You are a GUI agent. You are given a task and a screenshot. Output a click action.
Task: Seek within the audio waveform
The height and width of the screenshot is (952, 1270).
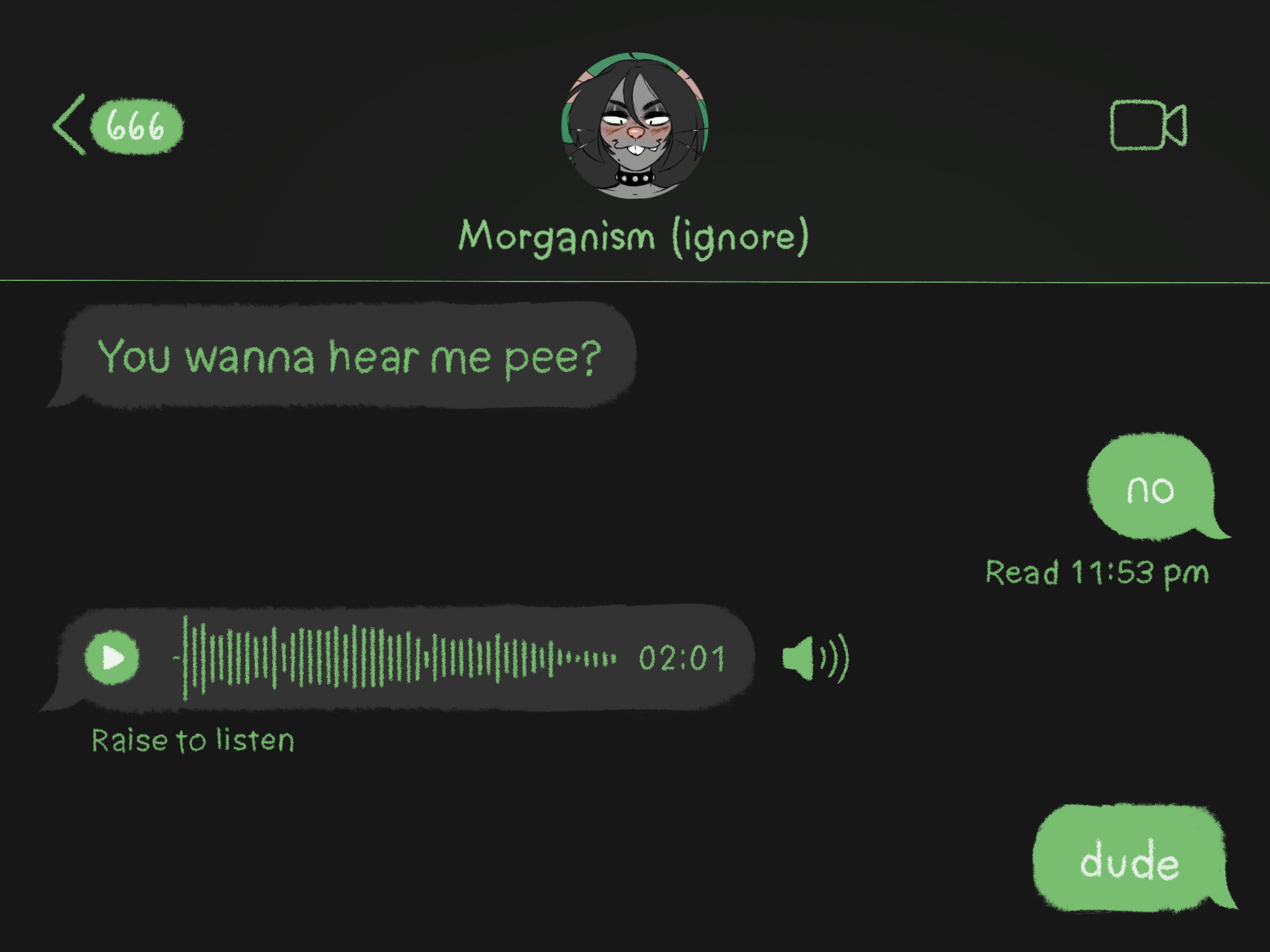(x=395, y=658)
